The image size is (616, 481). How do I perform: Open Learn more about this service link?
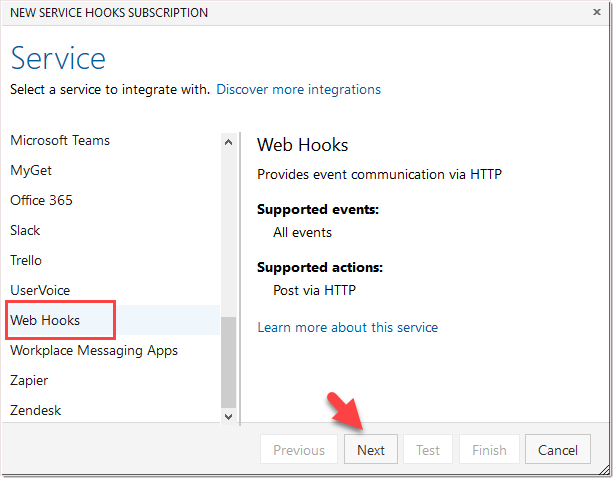tap(347, 327)
